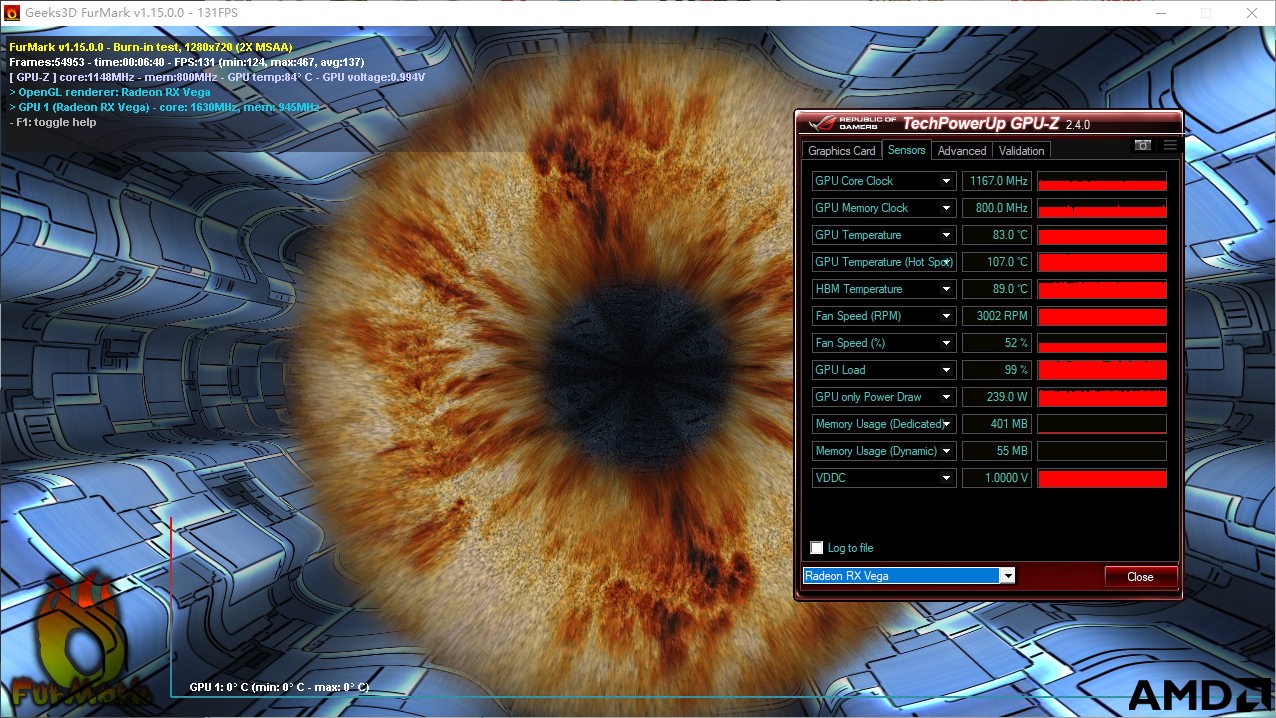Click the GPU only Power Draw graph

pyautogui.click(x=1102, y=397)
